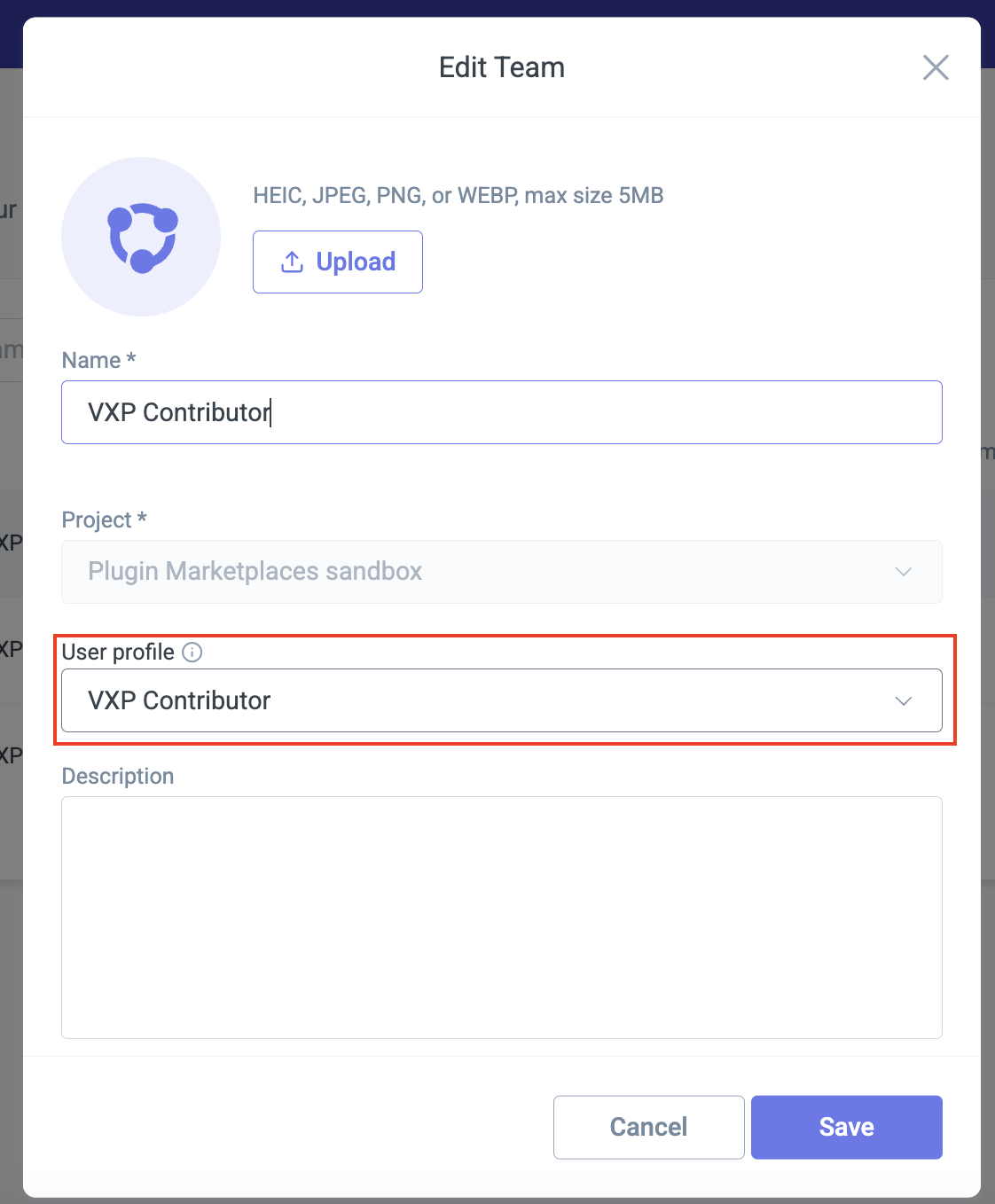Click the User profile label text
The width and height of the screenshot is (995, 1204).
[118, 653]
